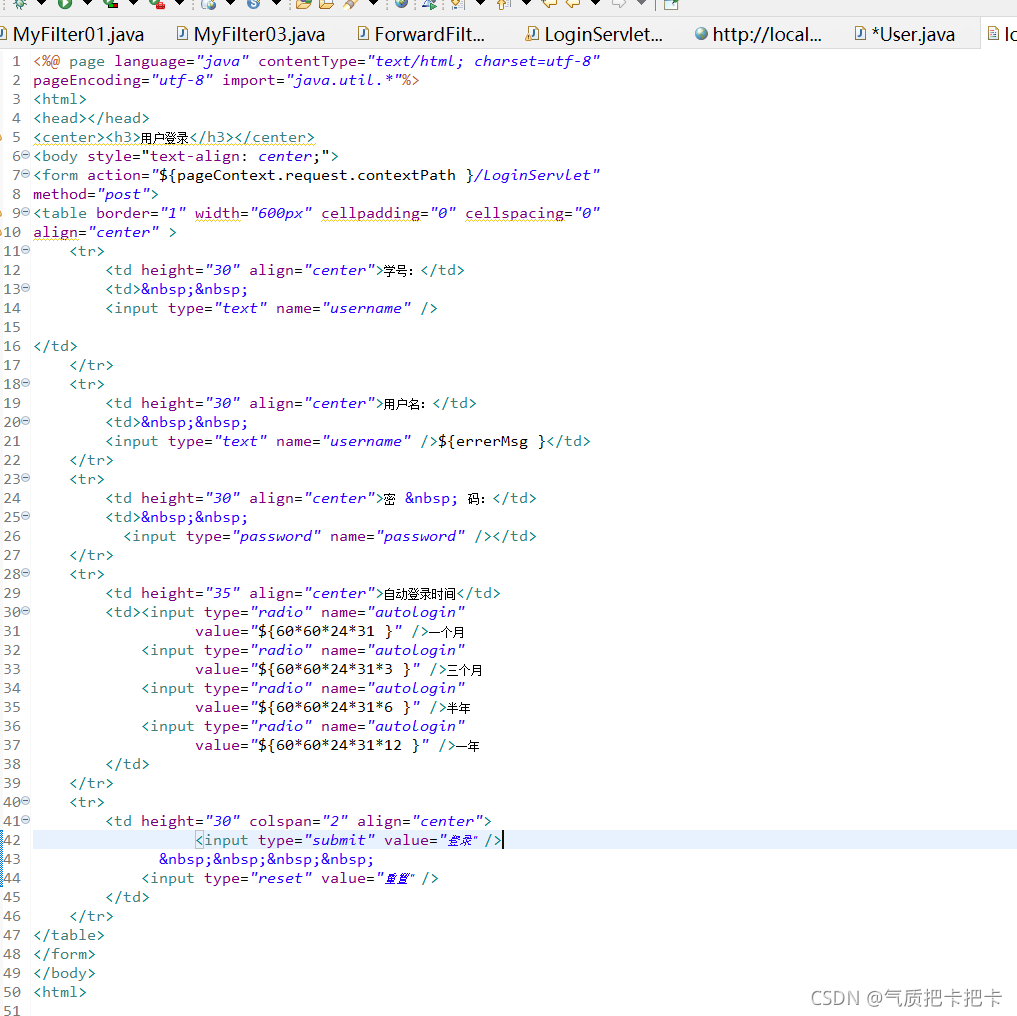Collapse the td fold at line 25
The image size is (1017, 1016).
26,516
